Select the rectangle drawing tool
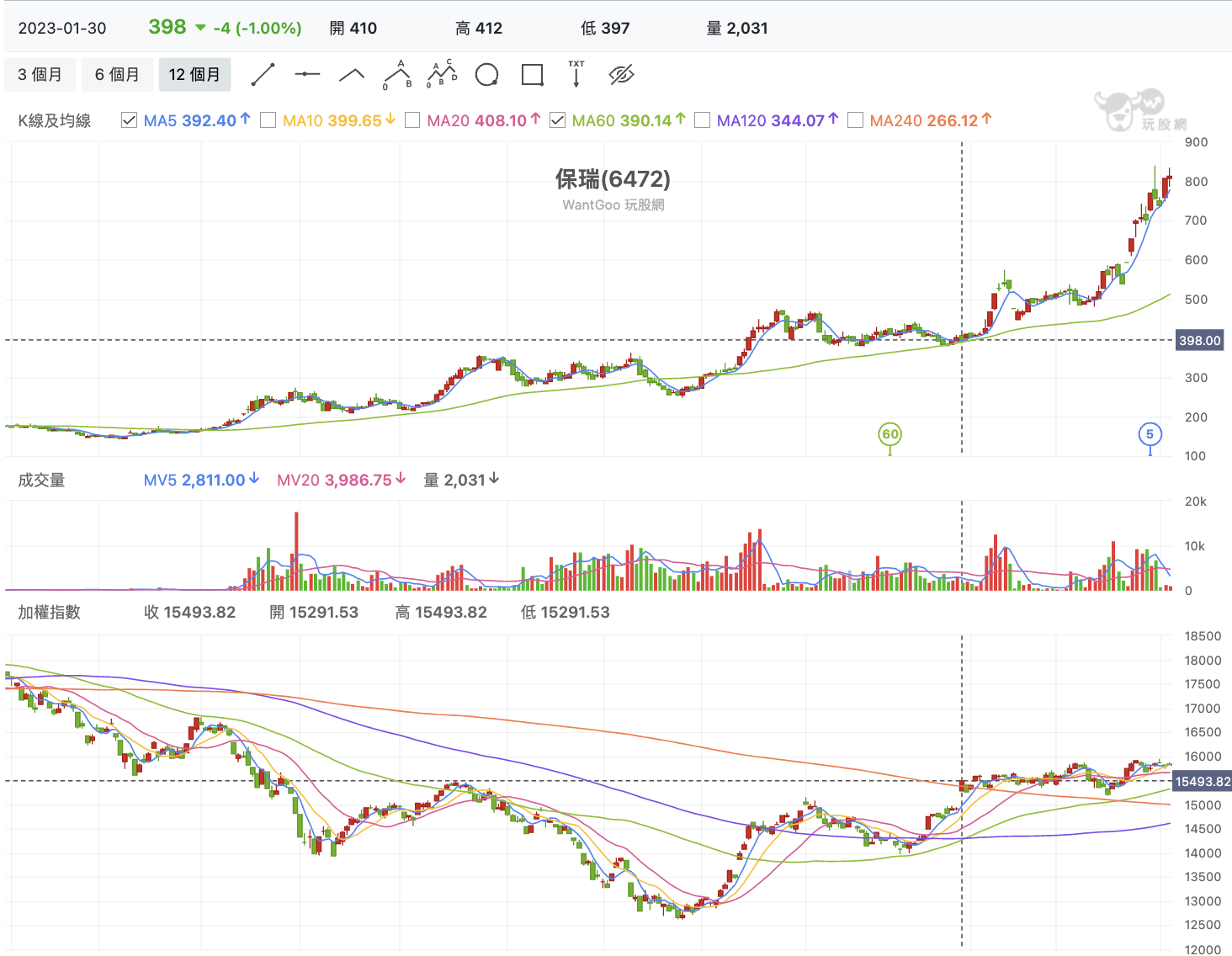Viewport: 1232px width, 956px height. click(532, 75)
